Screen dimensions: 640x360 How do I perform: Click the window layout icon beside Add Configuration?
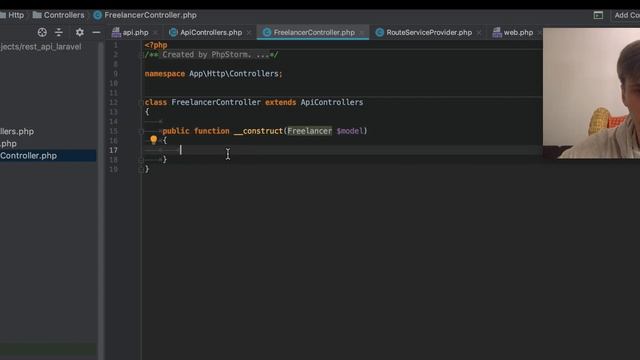click(598, 15)
